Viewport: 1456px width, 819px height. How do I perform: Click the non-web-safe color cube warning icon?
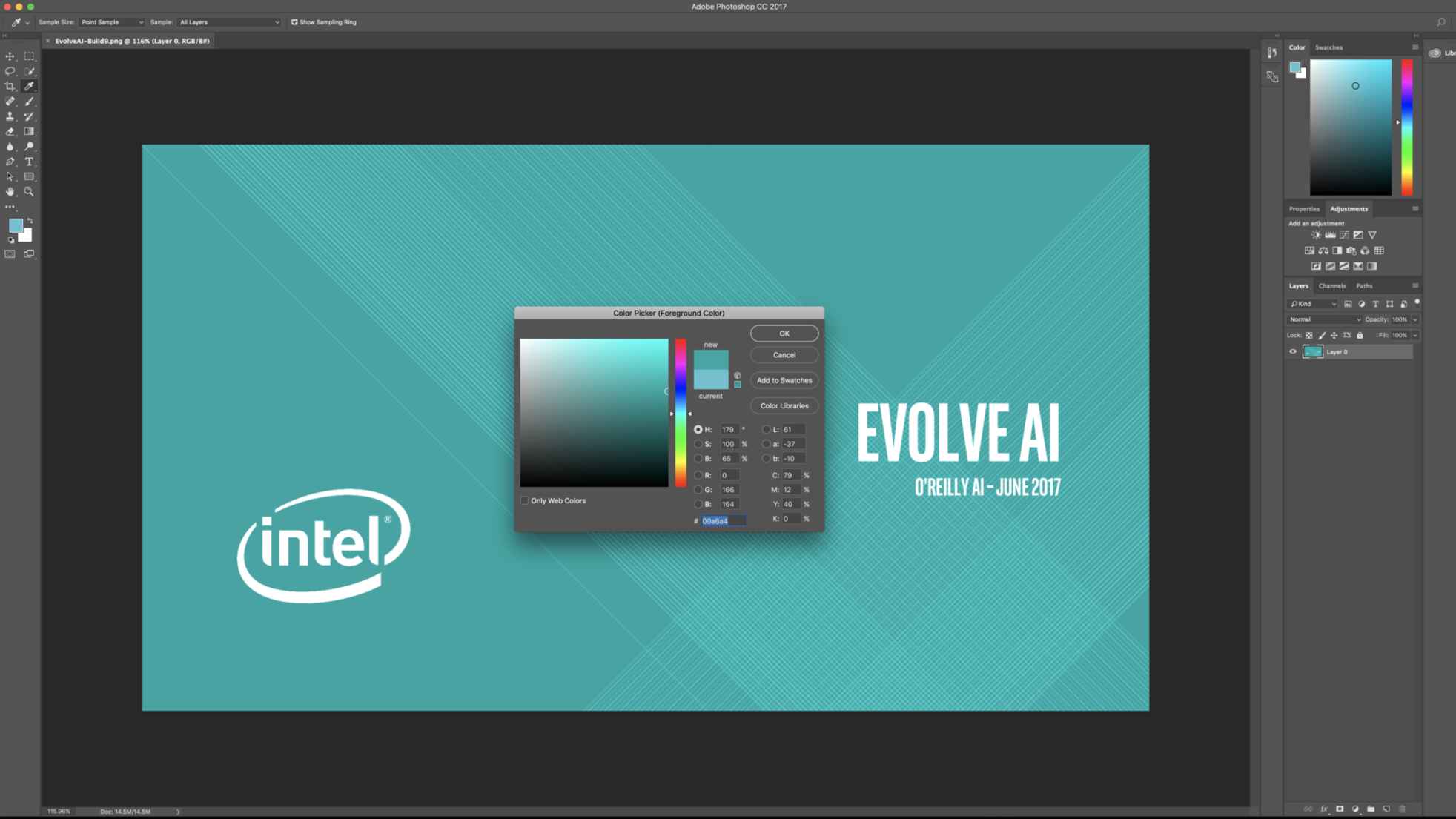pyautogui.click(x=738, y=376)
